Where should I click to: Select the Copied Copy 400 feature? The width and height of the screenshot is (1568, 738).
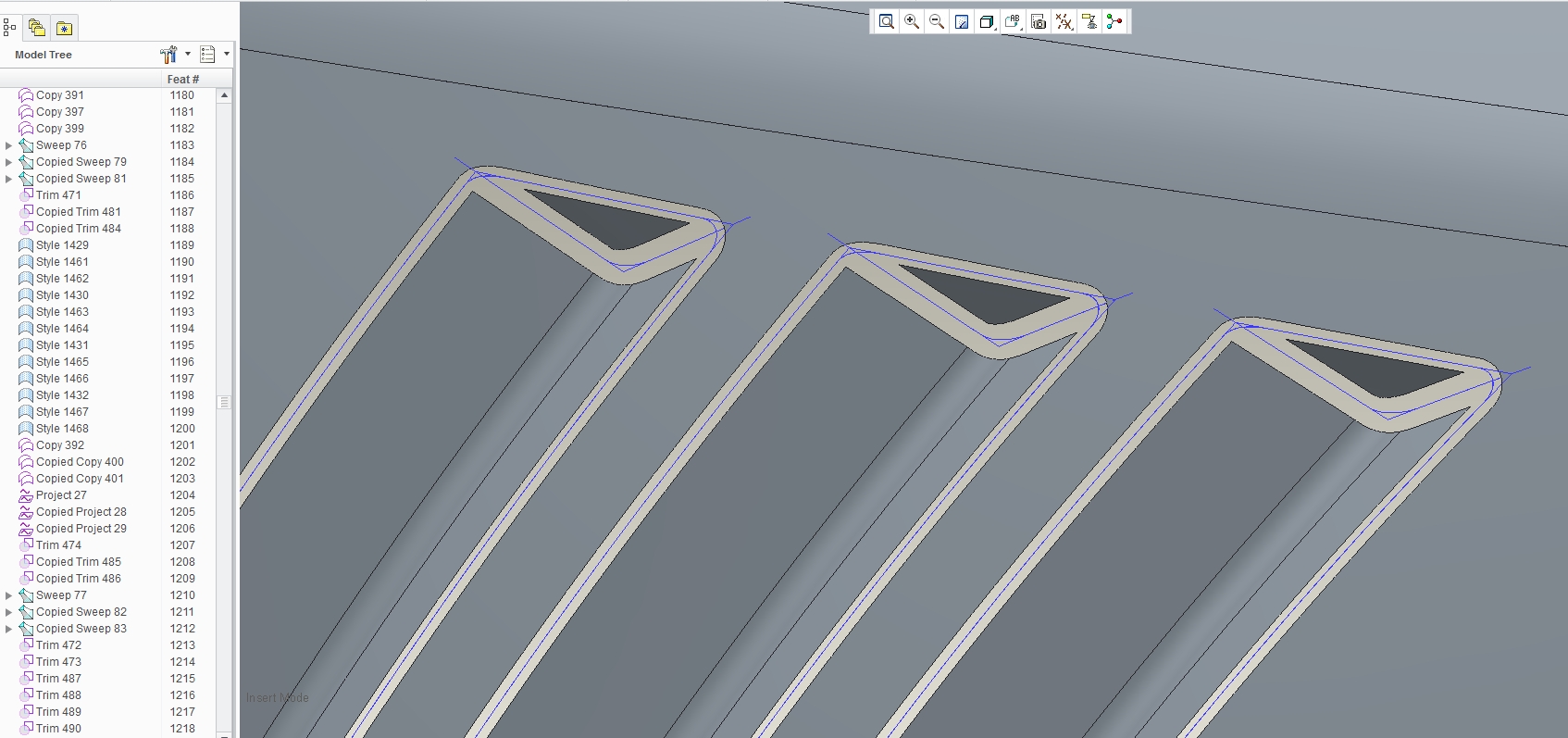coord(80,462)
